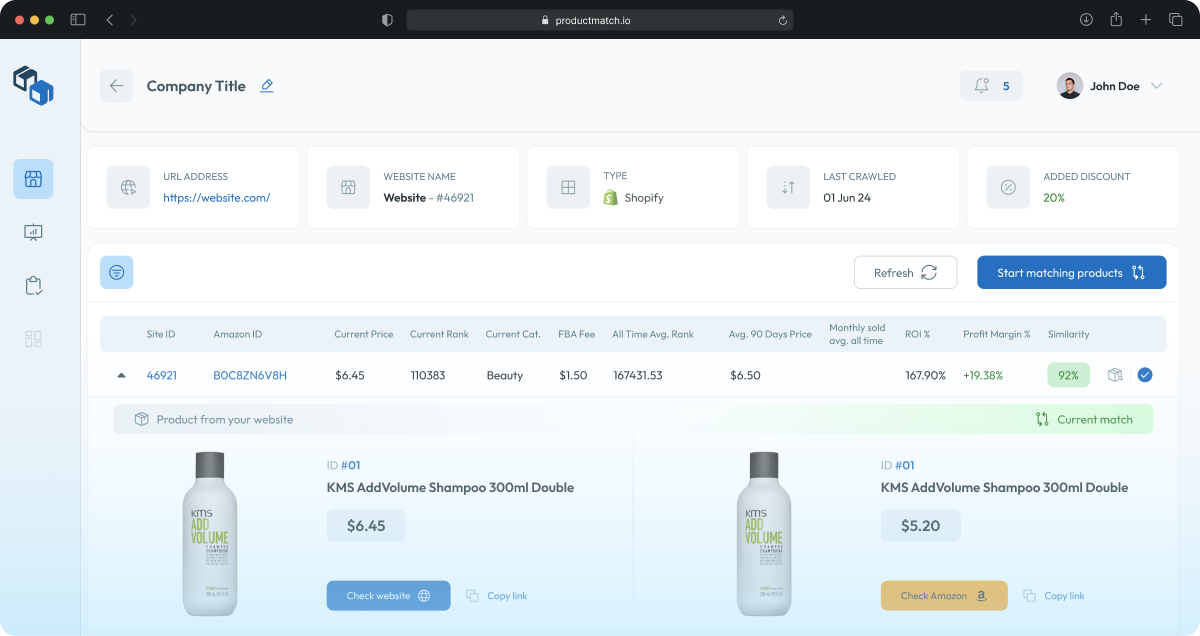Open the presentation chart sidebar icon
Viewport: 1200px width, 636px height.
[x=33, y=232]
